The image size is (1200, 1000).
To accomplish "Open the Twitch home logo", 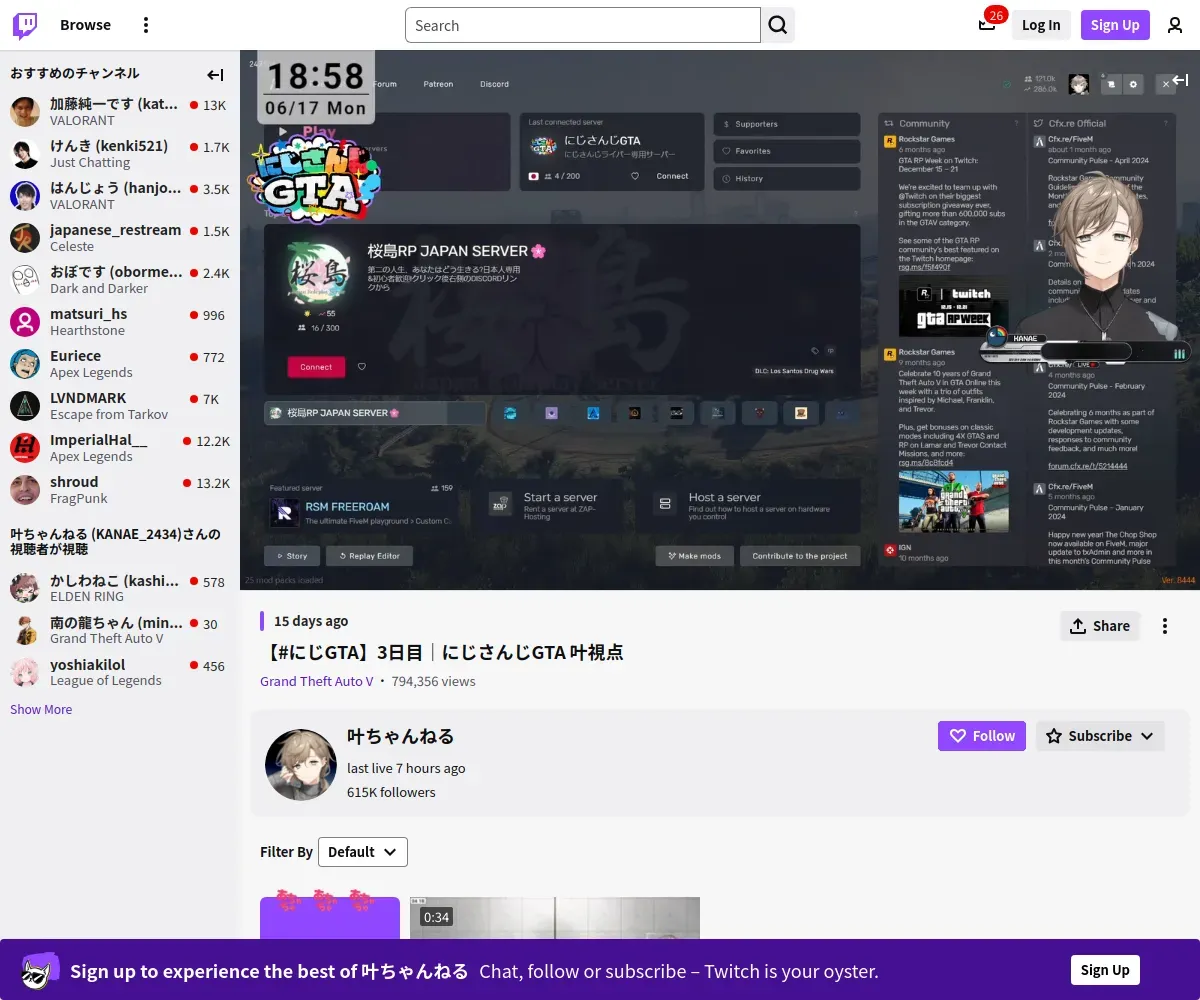I will [x=25, y=25].
